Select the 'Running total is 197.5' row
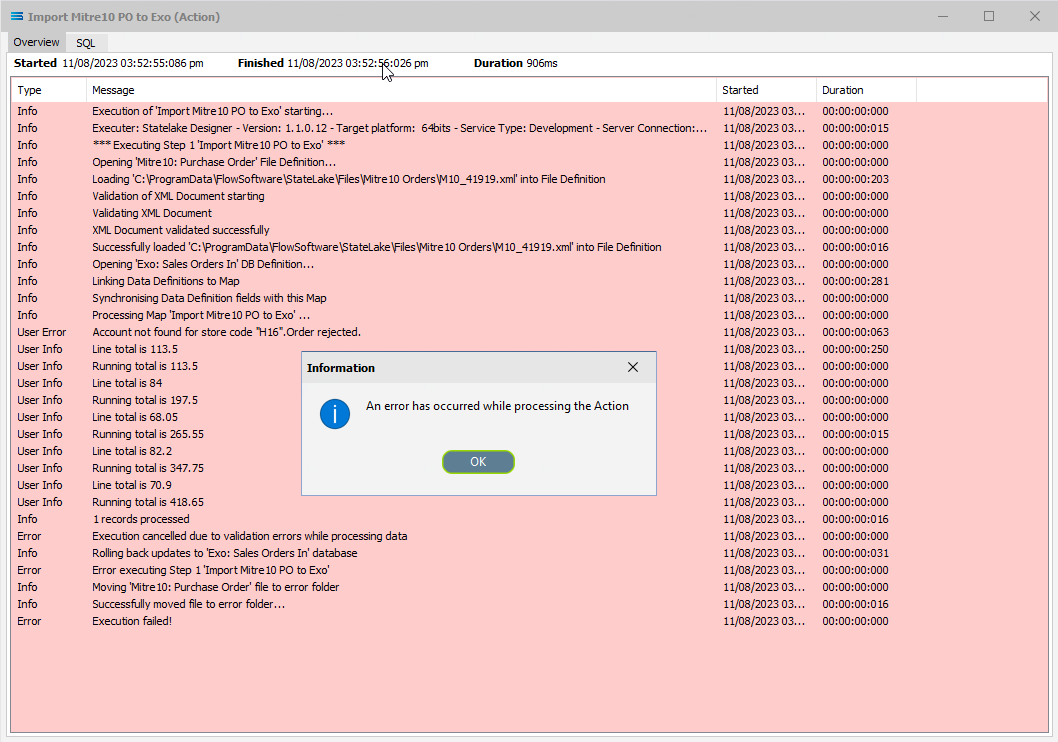Image resolution: width=1058 pixels, height=742 pixels. coord(529,400)
